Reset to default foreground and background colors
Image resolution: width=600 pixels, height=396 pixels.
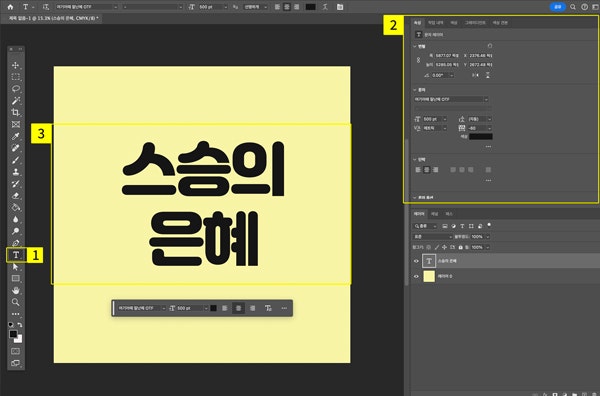tap(11, 325)
